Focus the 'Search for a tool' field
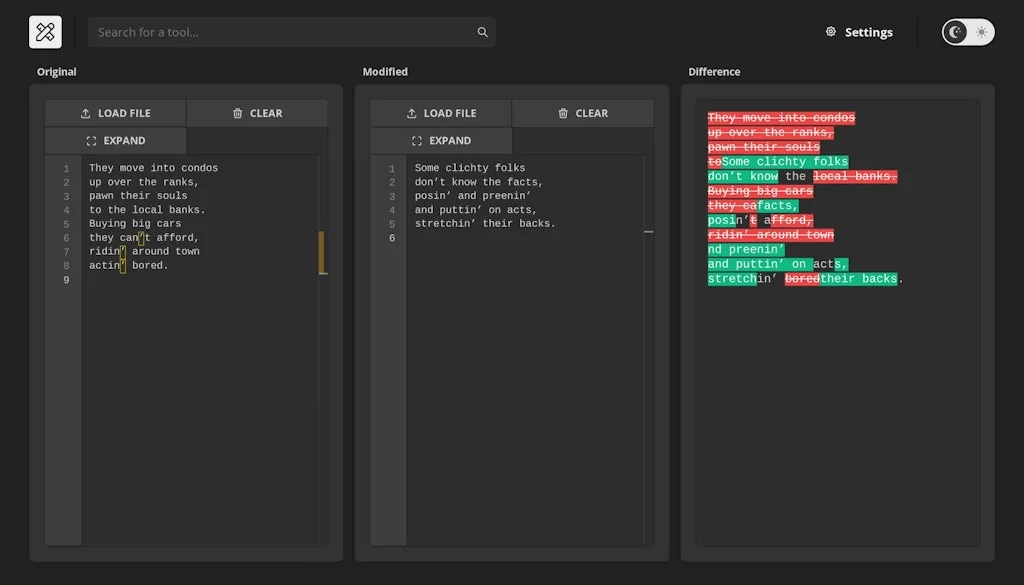Image resolution: width=1024 pixels, height=585 pixels. (291, 32)
